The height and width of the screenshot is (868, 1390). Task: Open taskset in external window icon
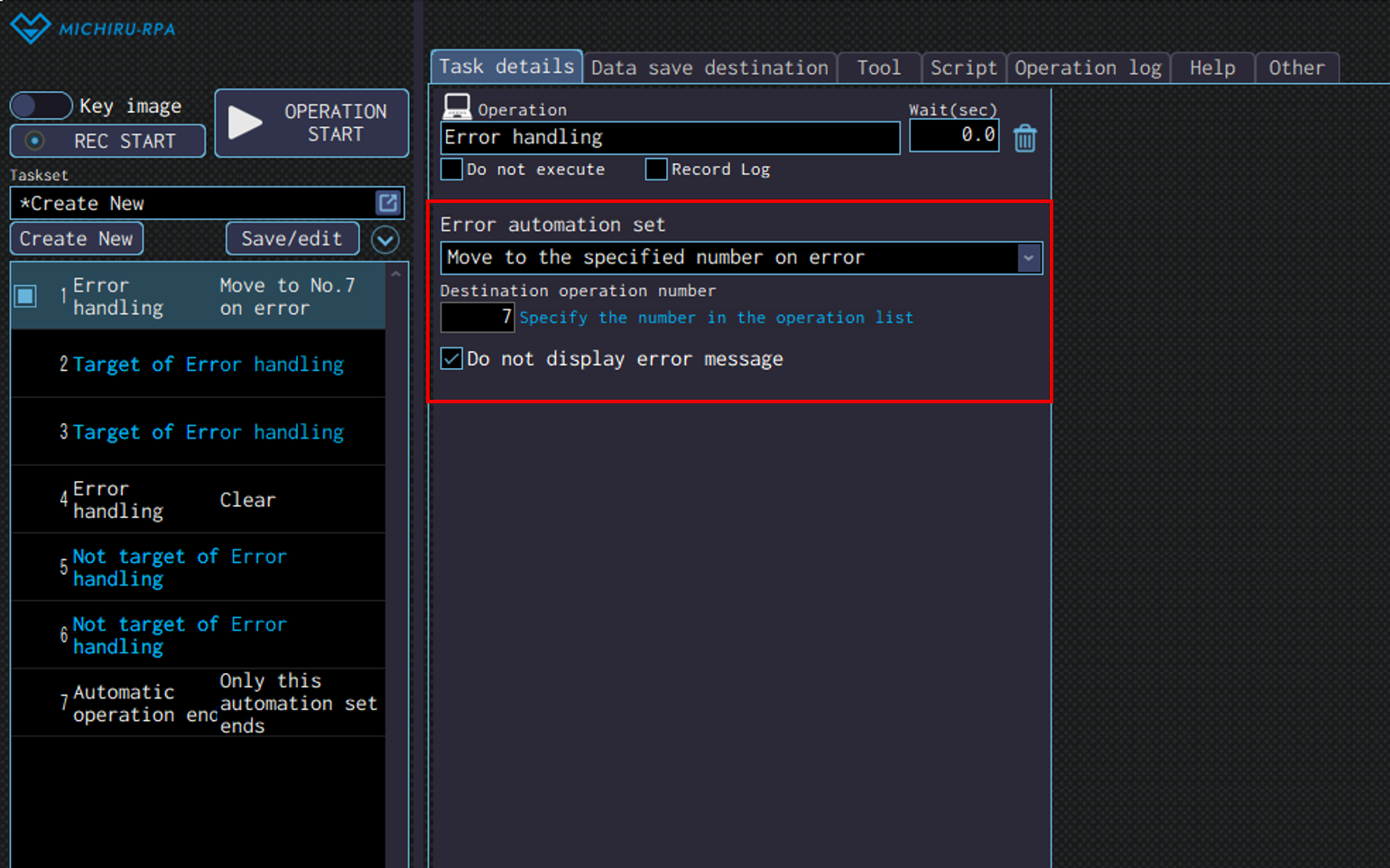(387, 203)
